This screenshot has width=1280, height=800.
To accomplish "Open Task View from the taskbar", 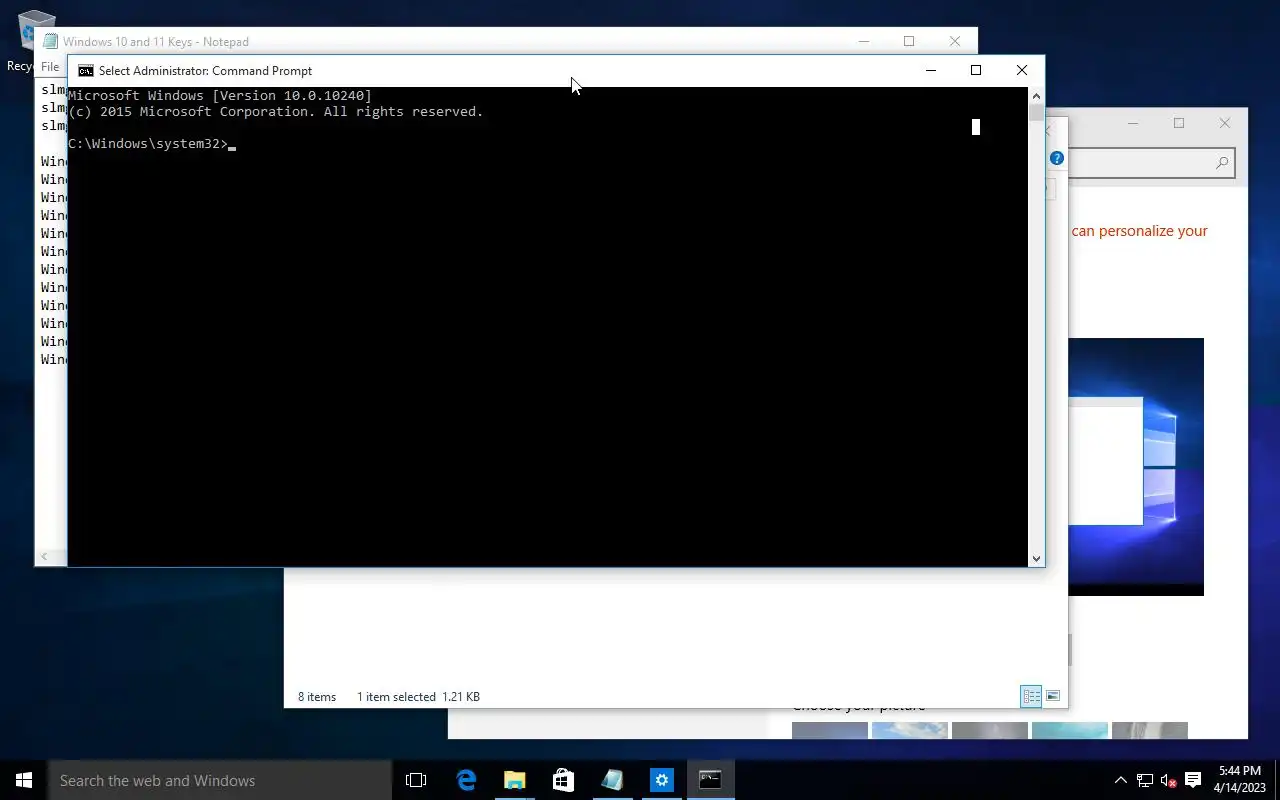I will coord(416,780).
